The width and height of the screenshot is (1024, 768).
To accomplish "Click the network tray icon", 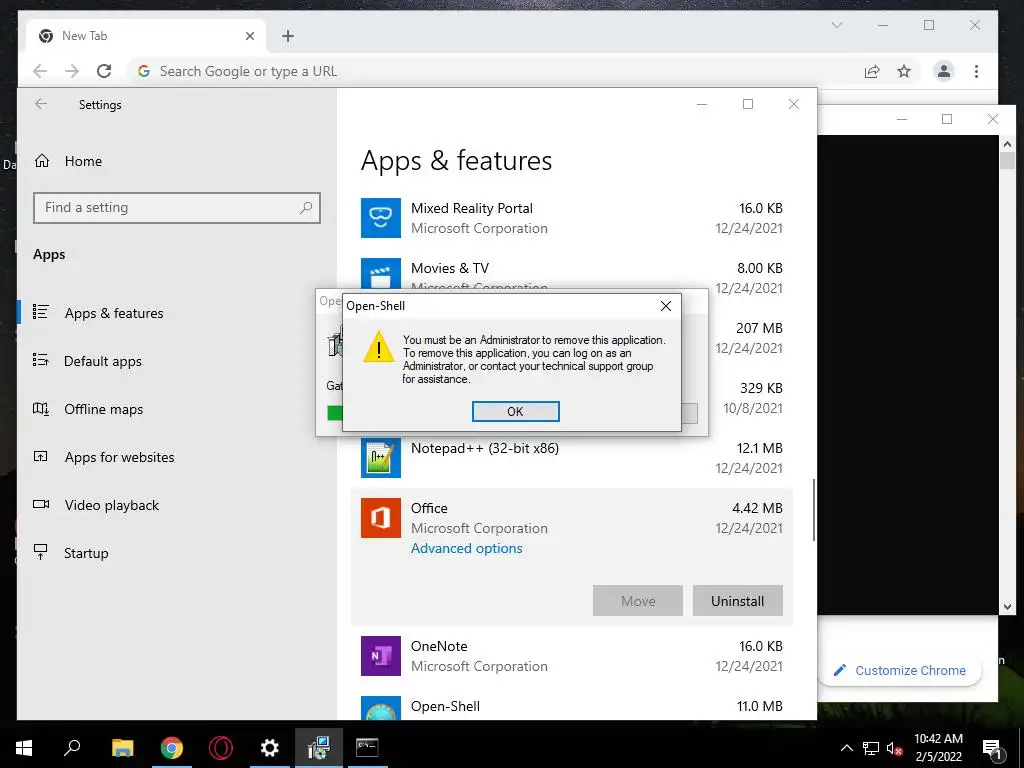I will tap(871, 748).
